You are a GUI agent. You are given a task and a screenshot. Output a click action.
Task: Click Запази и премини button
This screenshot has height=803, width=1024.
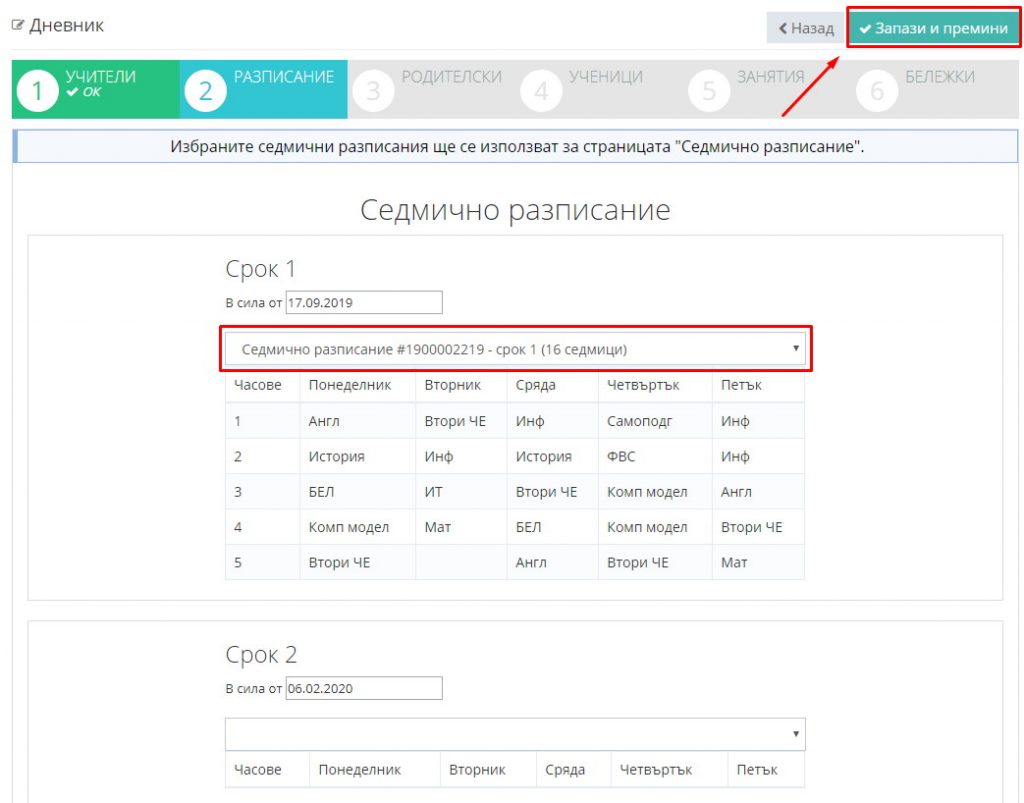pyautogui.click(x=934, y=29)
